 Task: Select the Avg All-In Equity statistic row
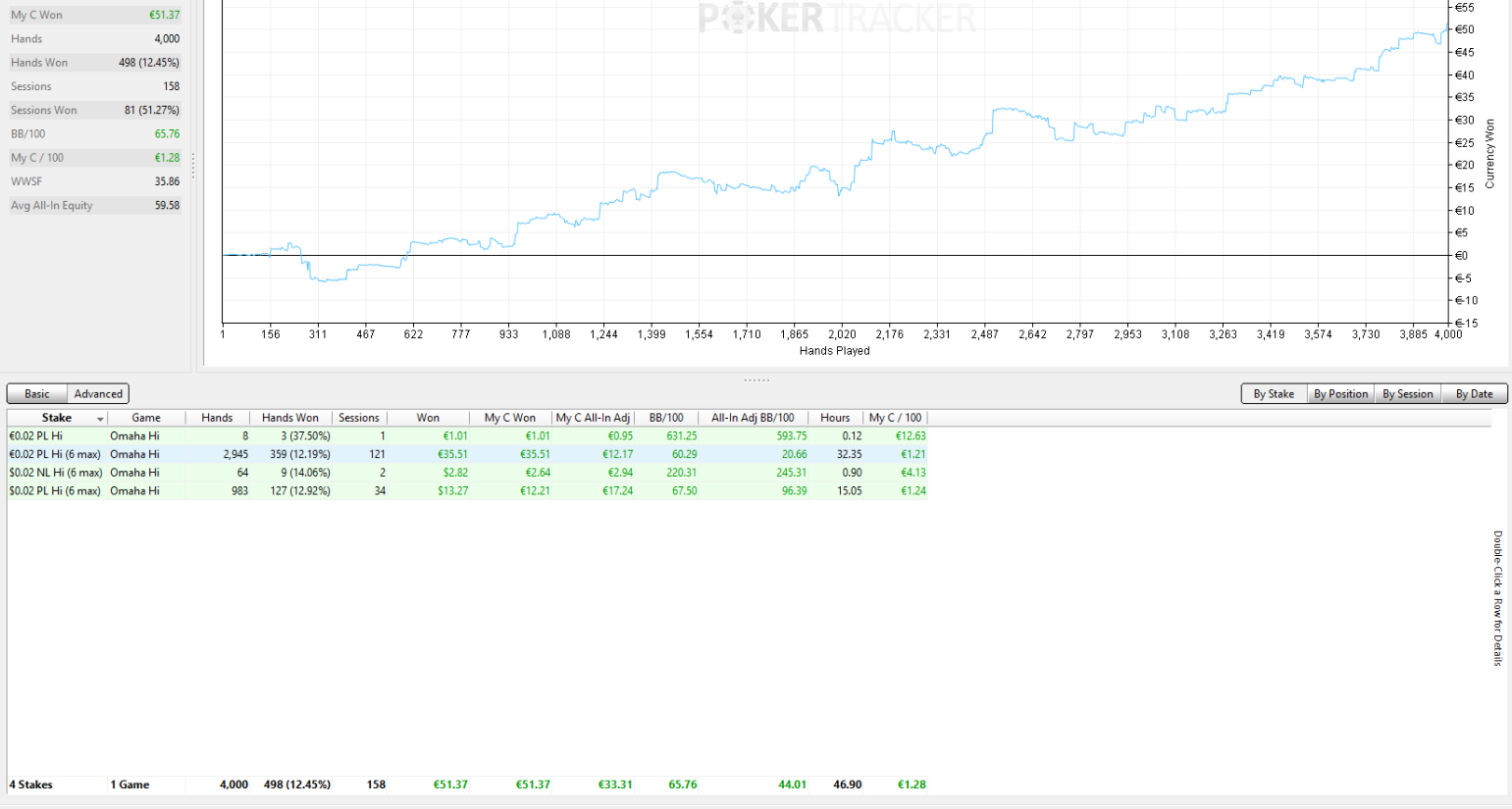[x=95, y=205]
